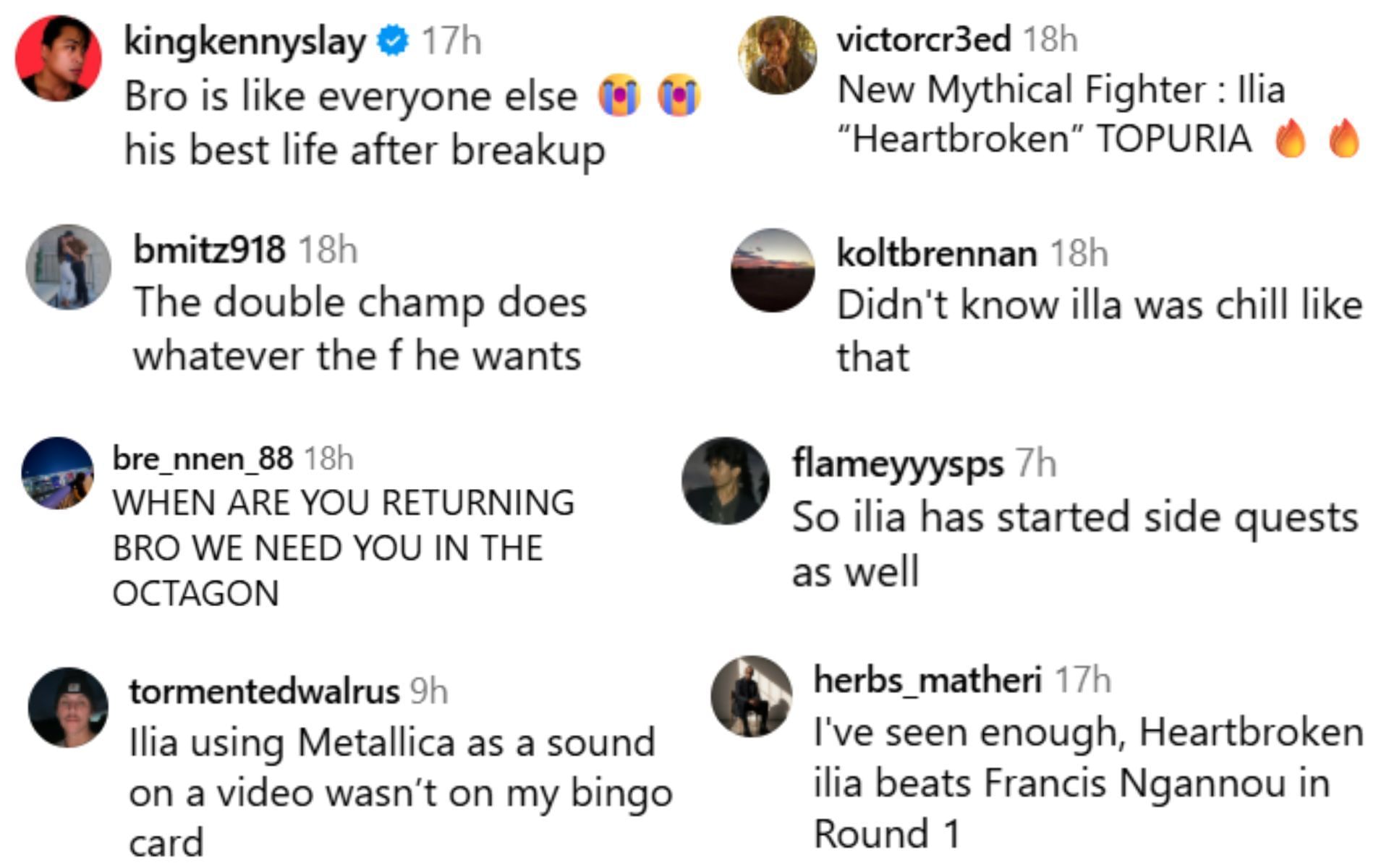Open flameyyysps's profile avatar
The height and width of the screenshot is (868, 1389).
pyautogui.click(x=726, y=480)
